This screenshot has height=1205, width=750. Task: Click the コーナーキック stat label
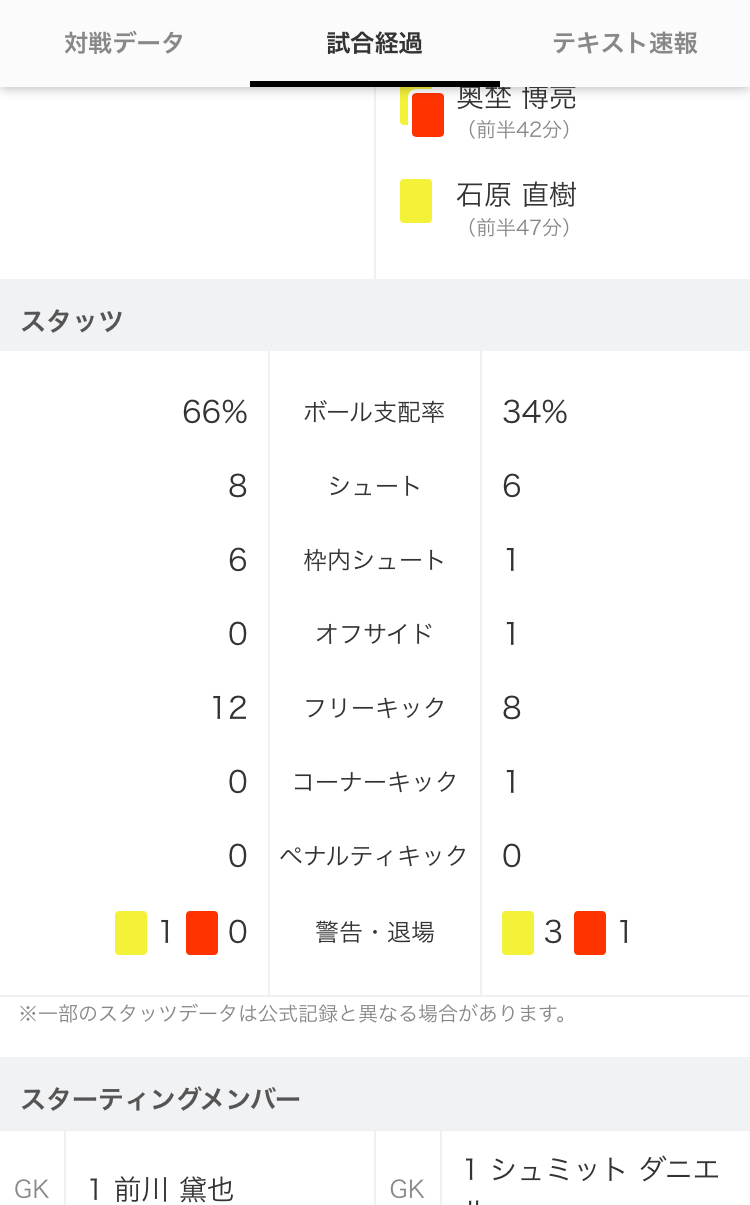[x=374, y=782]
